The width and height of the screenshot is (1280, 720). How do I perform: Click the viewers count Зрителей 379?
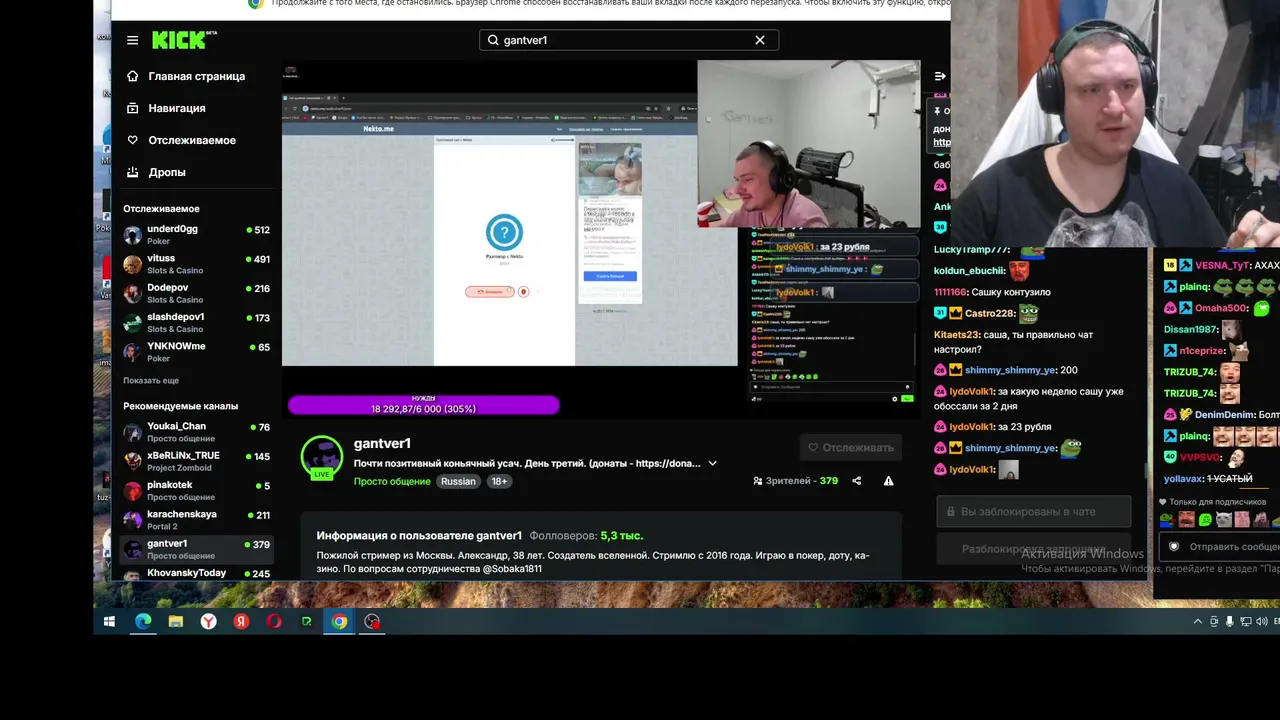(x=796, y=481)
